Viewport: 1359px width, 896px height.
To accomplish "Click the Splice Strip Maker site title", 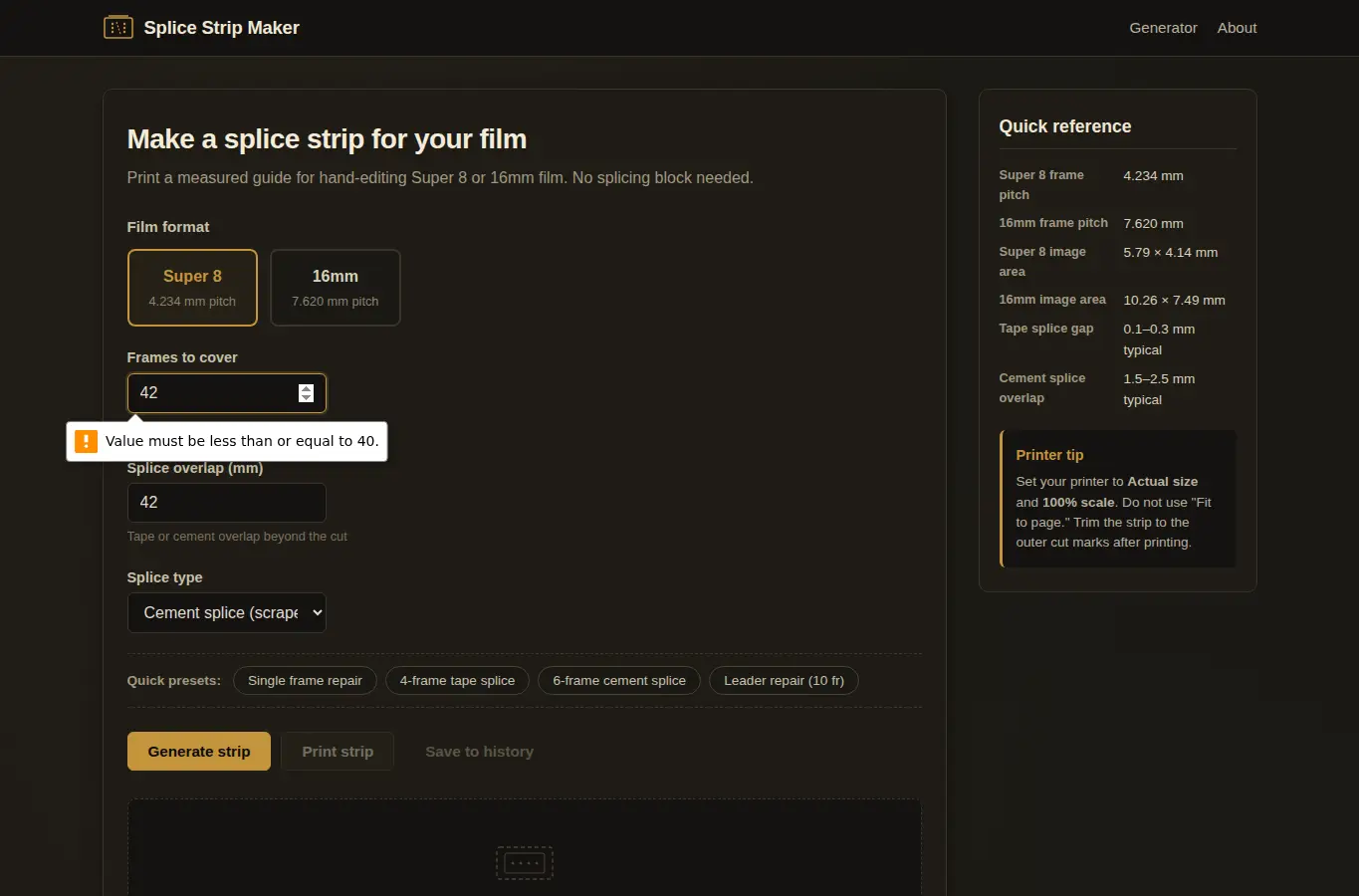I will coord(221,28).
